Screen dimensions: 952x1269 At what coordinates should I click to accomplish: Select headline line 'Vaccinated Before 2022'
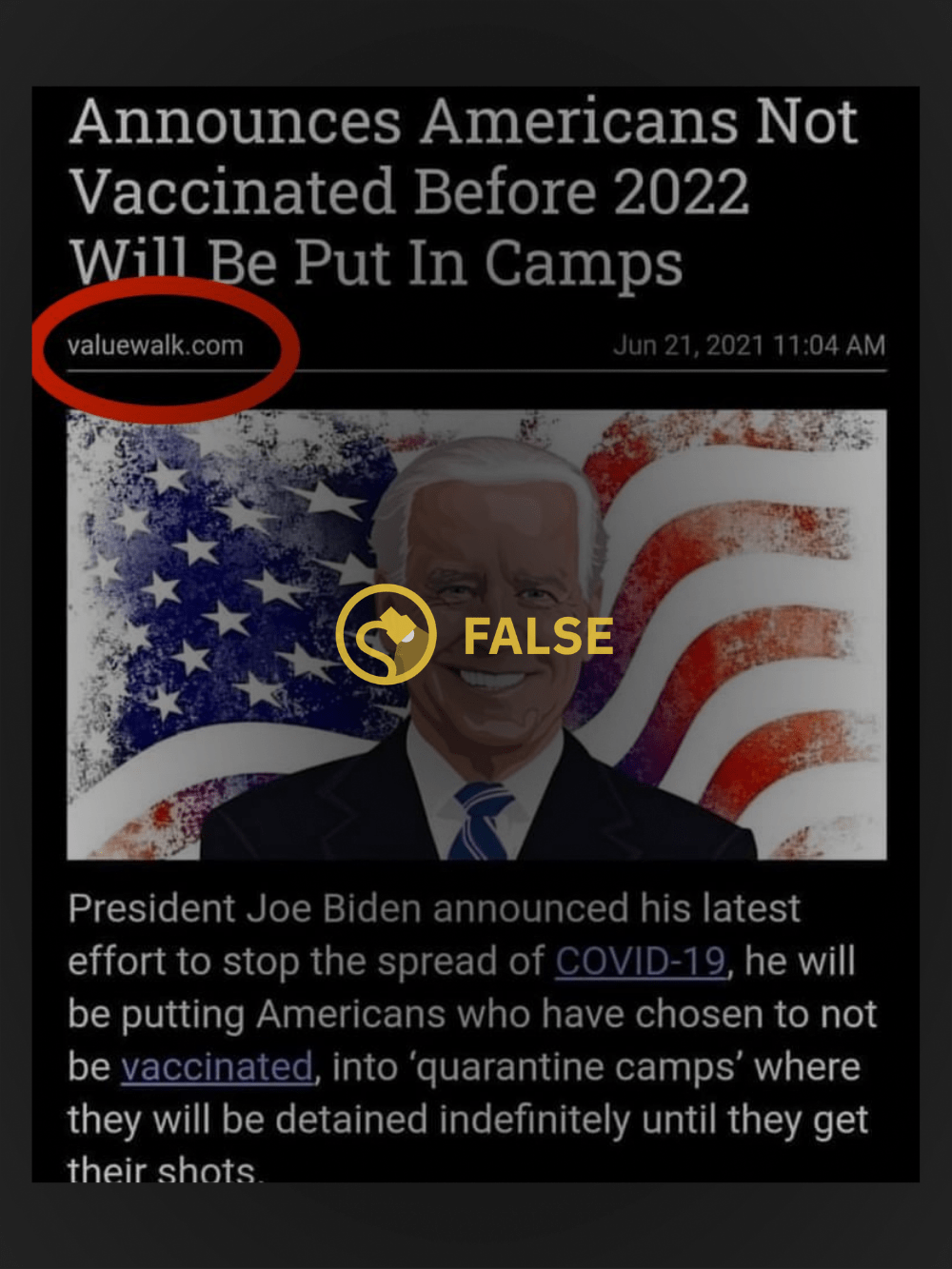[409, 191]
